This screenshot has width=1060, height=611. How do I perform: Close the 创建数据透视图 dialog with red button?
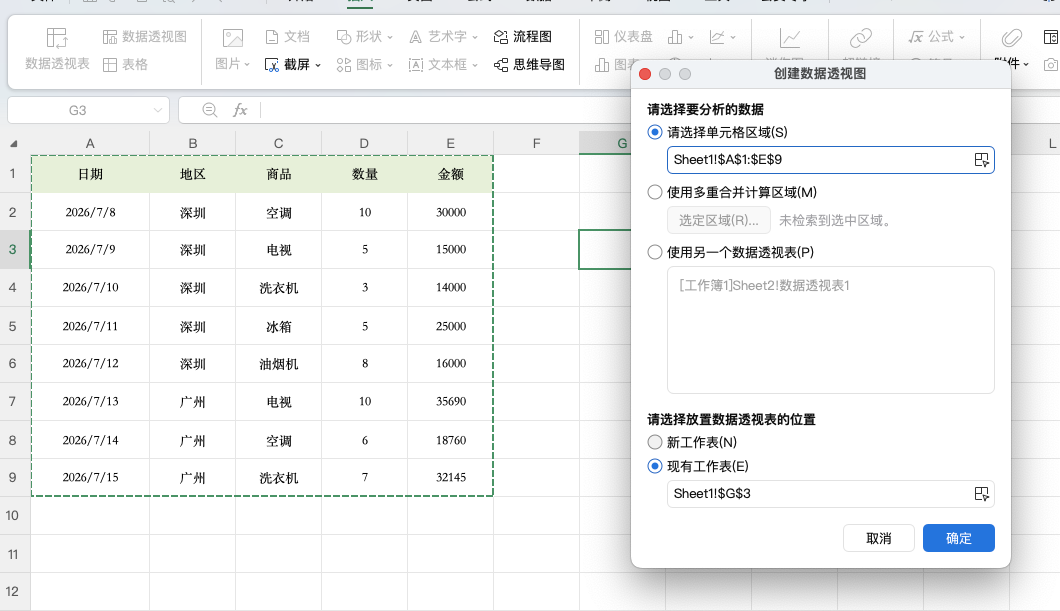(x=645, y=74)
